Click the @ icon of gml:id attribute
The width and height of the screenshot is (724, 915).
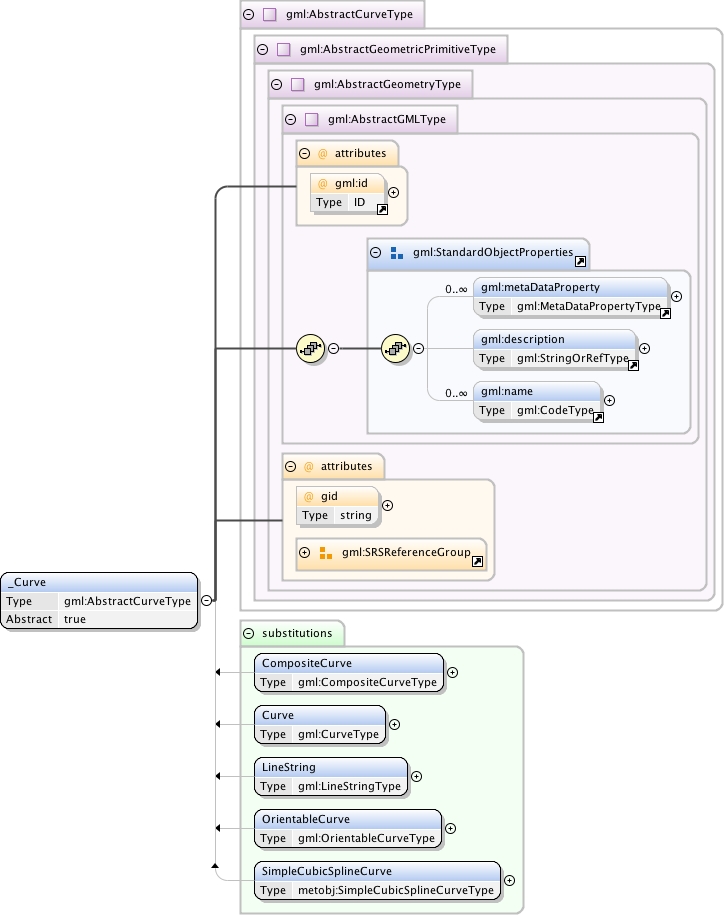point(323,184)
